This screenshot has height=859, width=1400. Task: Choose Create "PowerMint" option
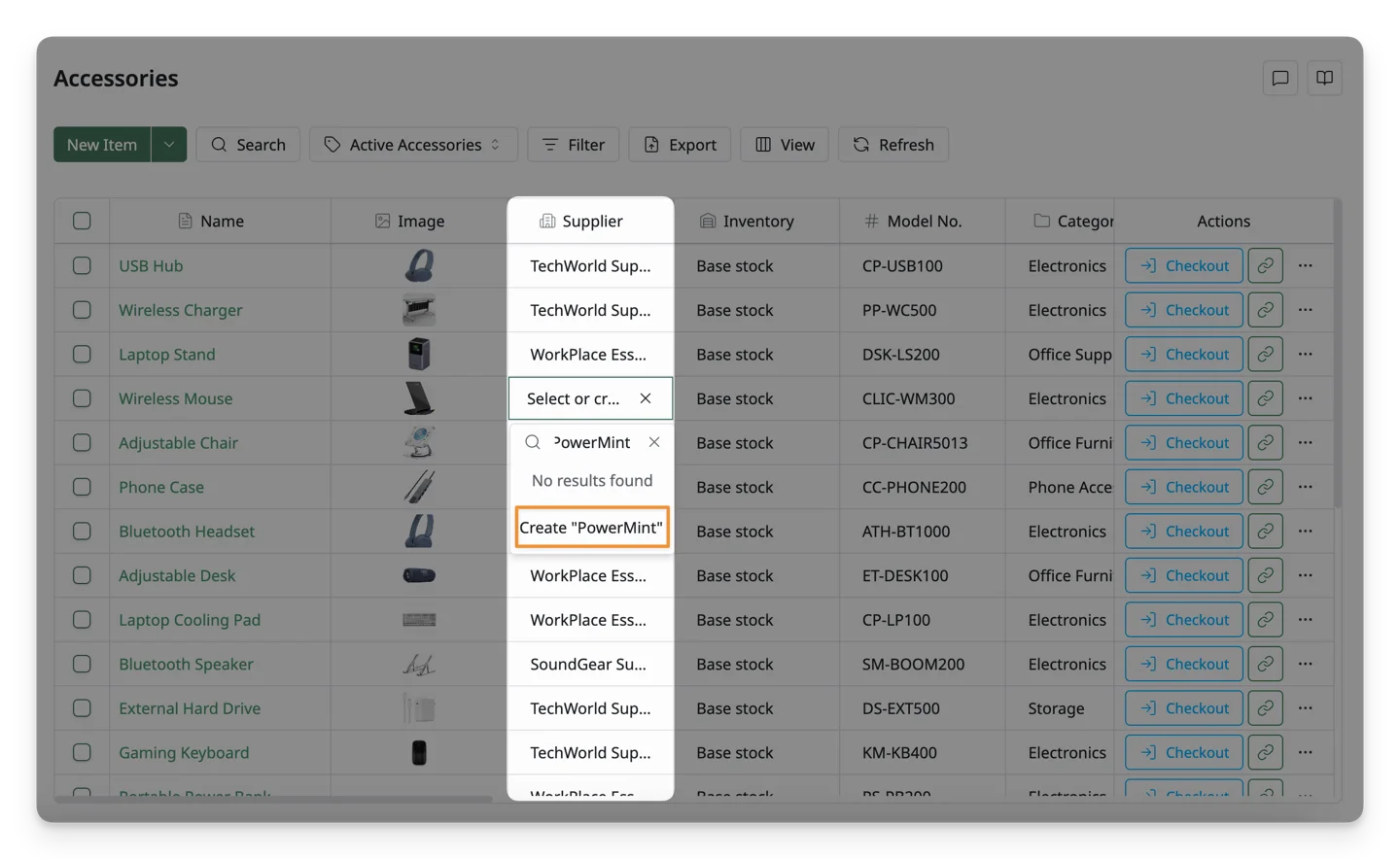click(591, 528)
